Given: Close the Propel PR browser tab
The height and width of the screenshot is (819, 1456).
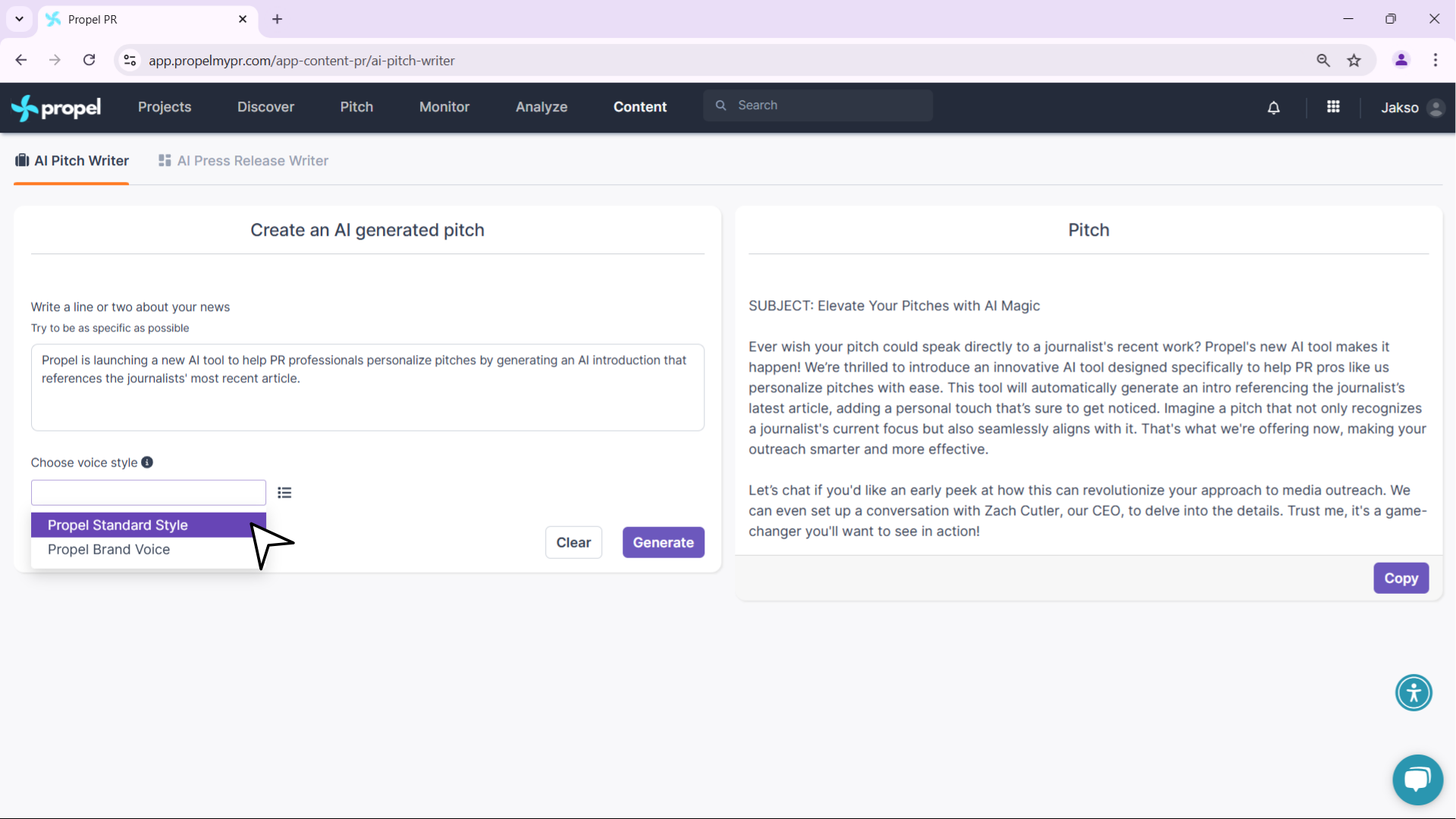Looking at the screenshot, I should 243,19.
